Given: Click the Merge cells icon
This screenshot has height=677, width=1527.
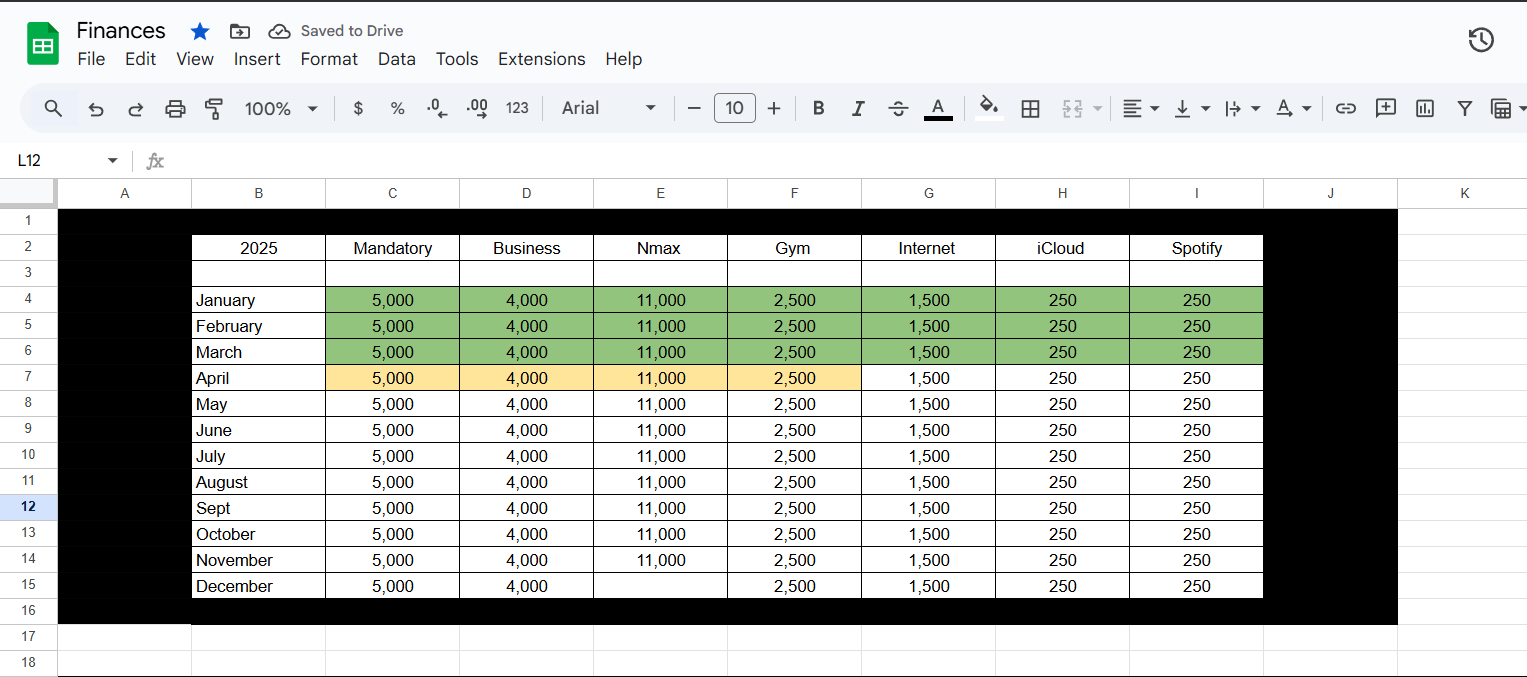Looking at the screenshot, I should click(x=1072, y=108).
